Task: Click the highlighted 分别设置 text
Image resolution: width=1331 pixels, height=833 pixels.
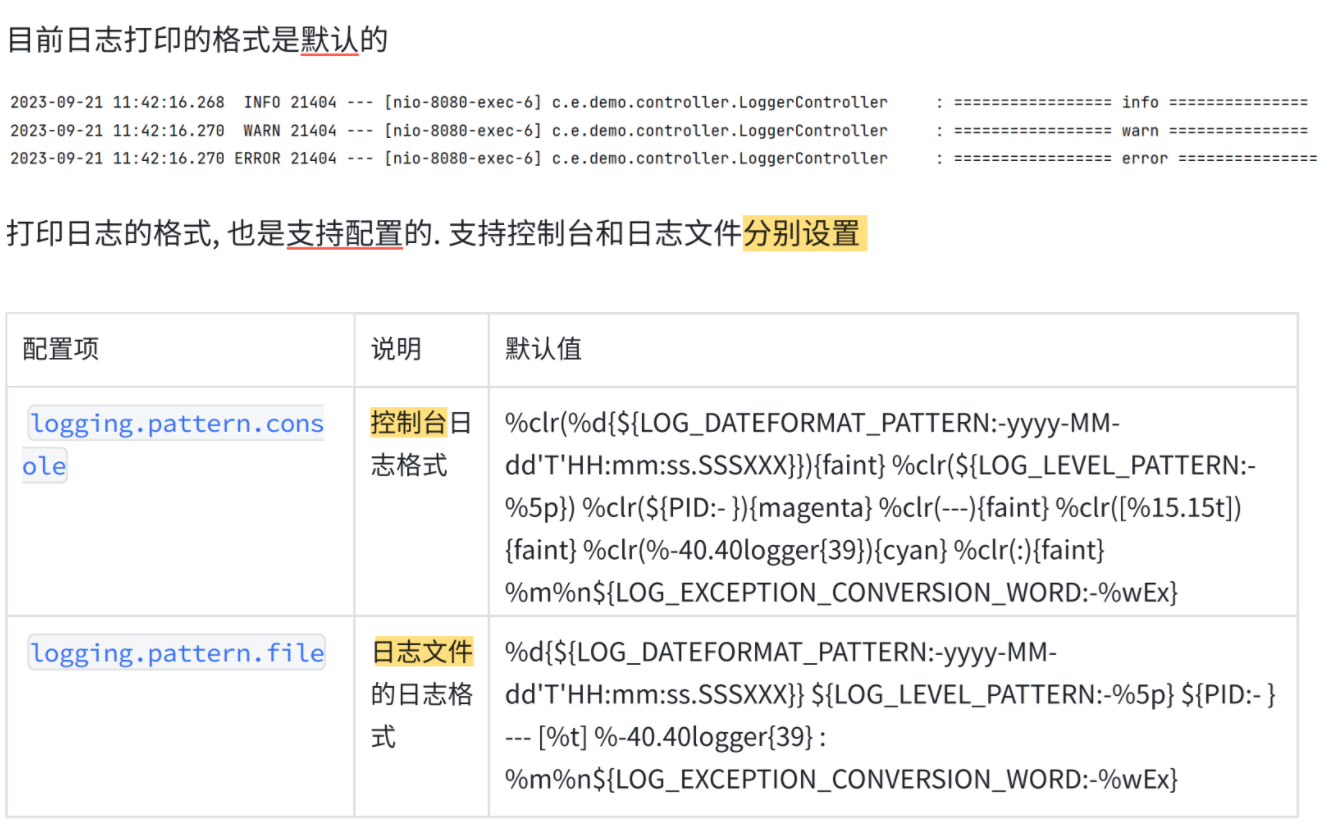Action: tap(803, 234)
